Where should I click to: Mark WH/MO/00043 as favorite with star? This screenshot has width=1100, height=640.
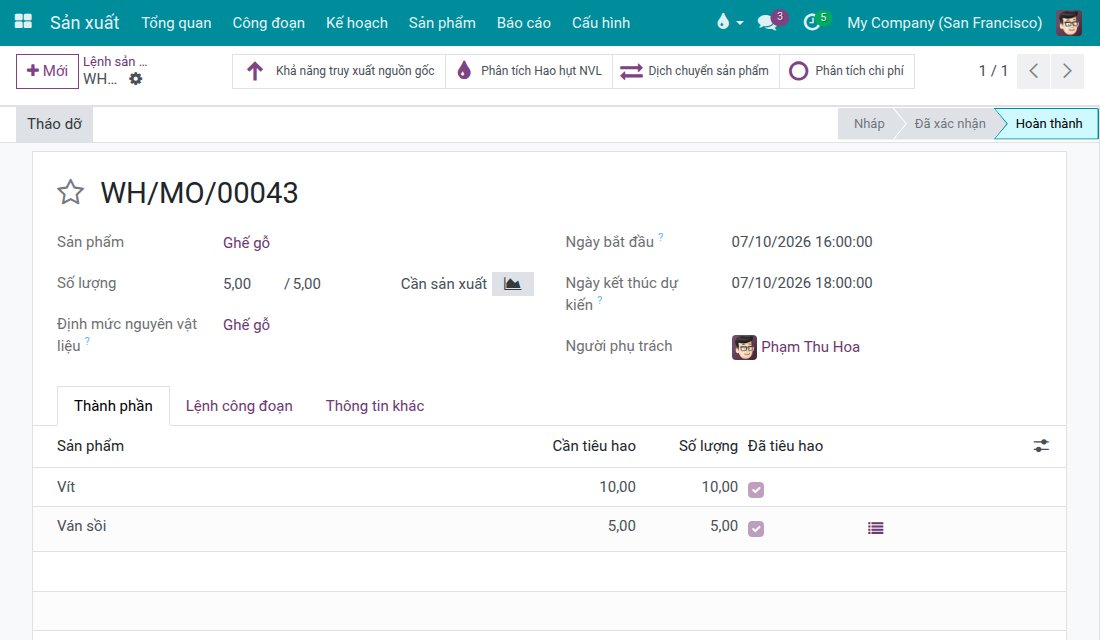(70, 192)
